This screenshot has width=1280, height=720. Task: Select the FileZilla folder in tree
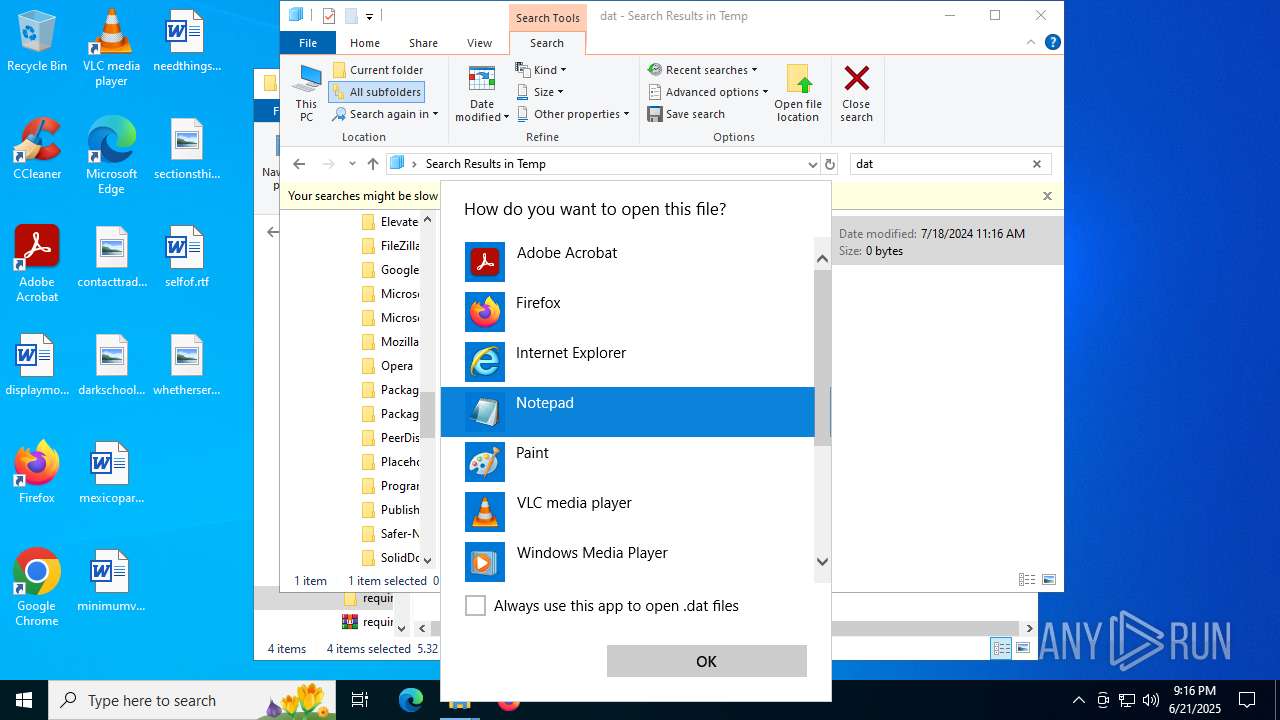coord(390,246)
